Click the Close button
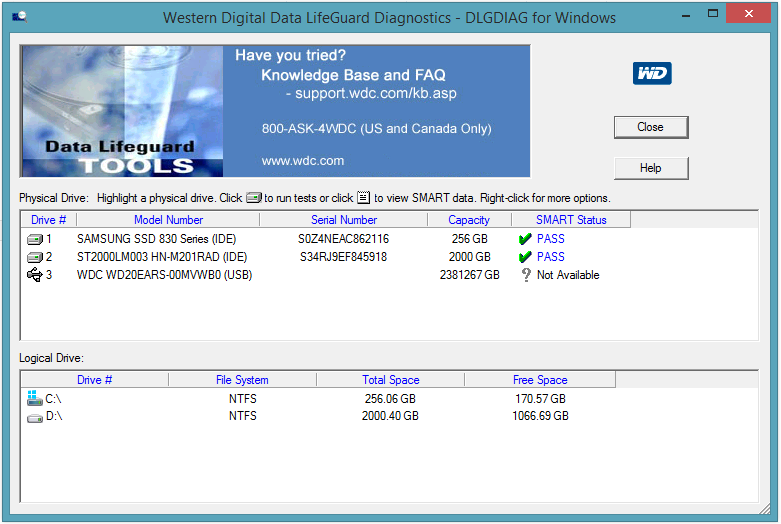The image size is (781, 524). pos(651,127)
